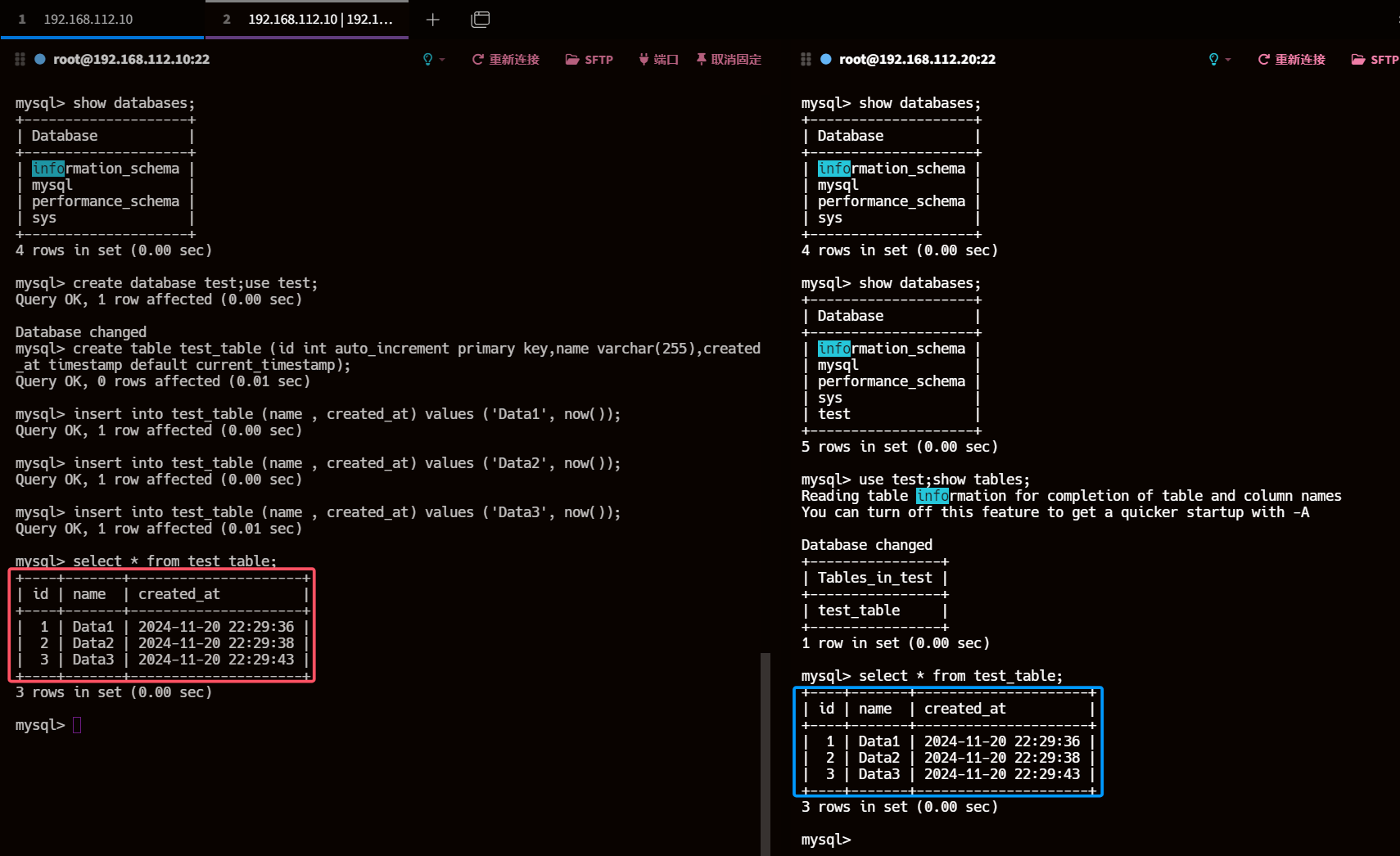Click the lightbulb icon in right pane
The image size is (1400, 856).
pyautogui.click(x=1213, y=60)
